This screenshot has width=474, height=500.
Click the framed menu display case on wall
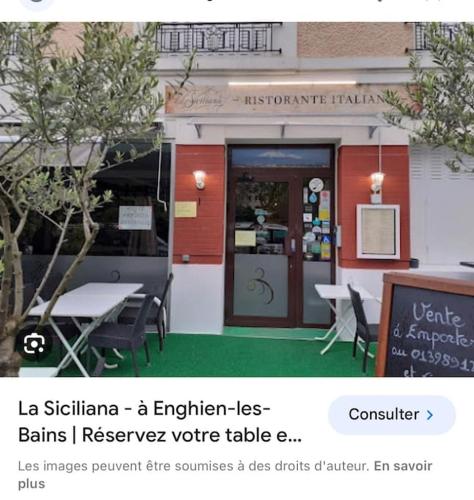tap(378, 232)
